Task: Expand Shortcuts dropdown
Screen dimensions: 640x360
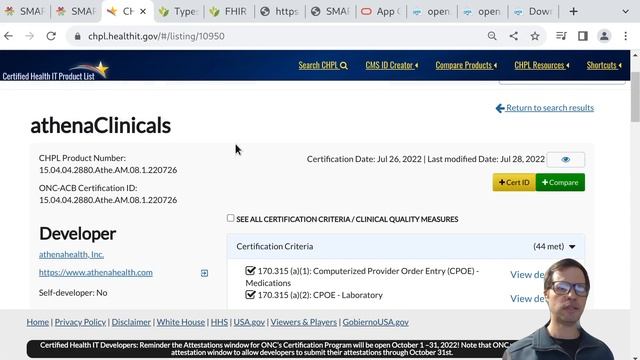Action: pyautogui.click(x=604, y=65)
